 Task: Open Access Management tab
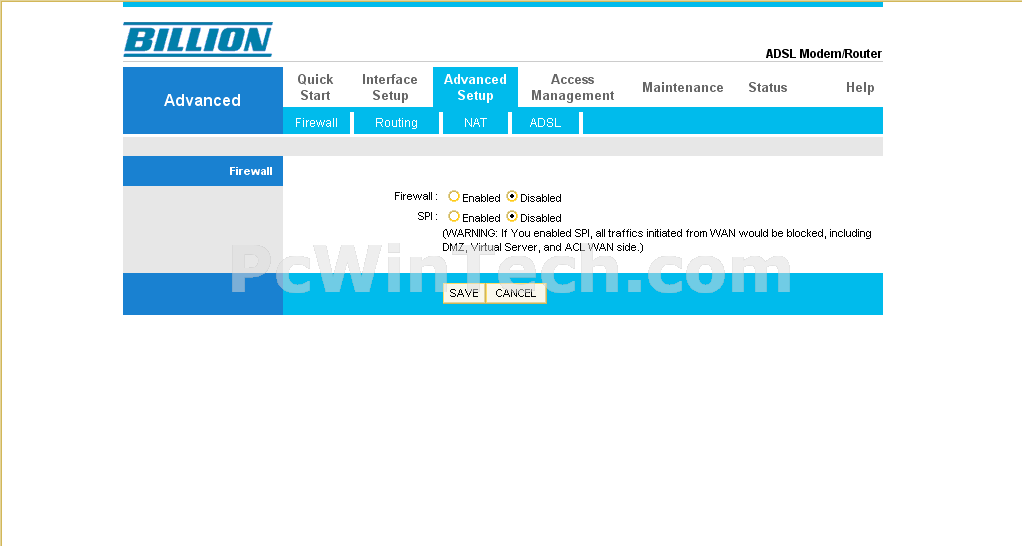tap(572, 87)
